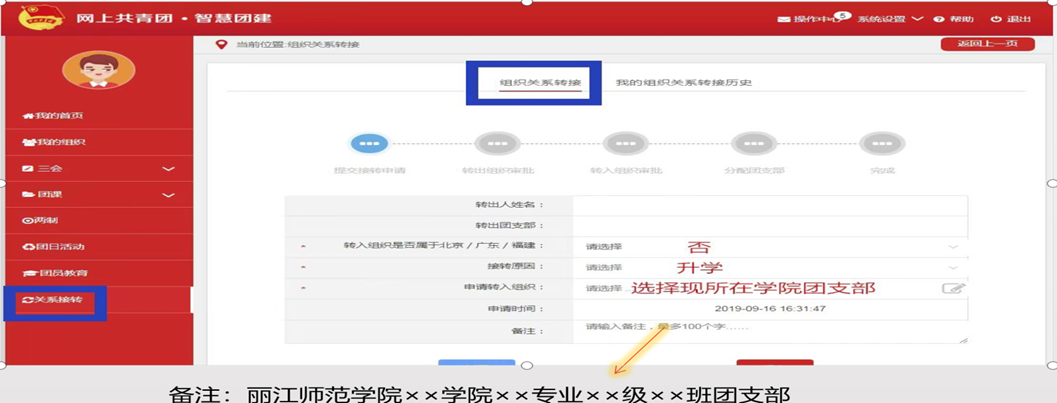
Task: Open the 操作中心 notification icon
Action: point(785,19)
